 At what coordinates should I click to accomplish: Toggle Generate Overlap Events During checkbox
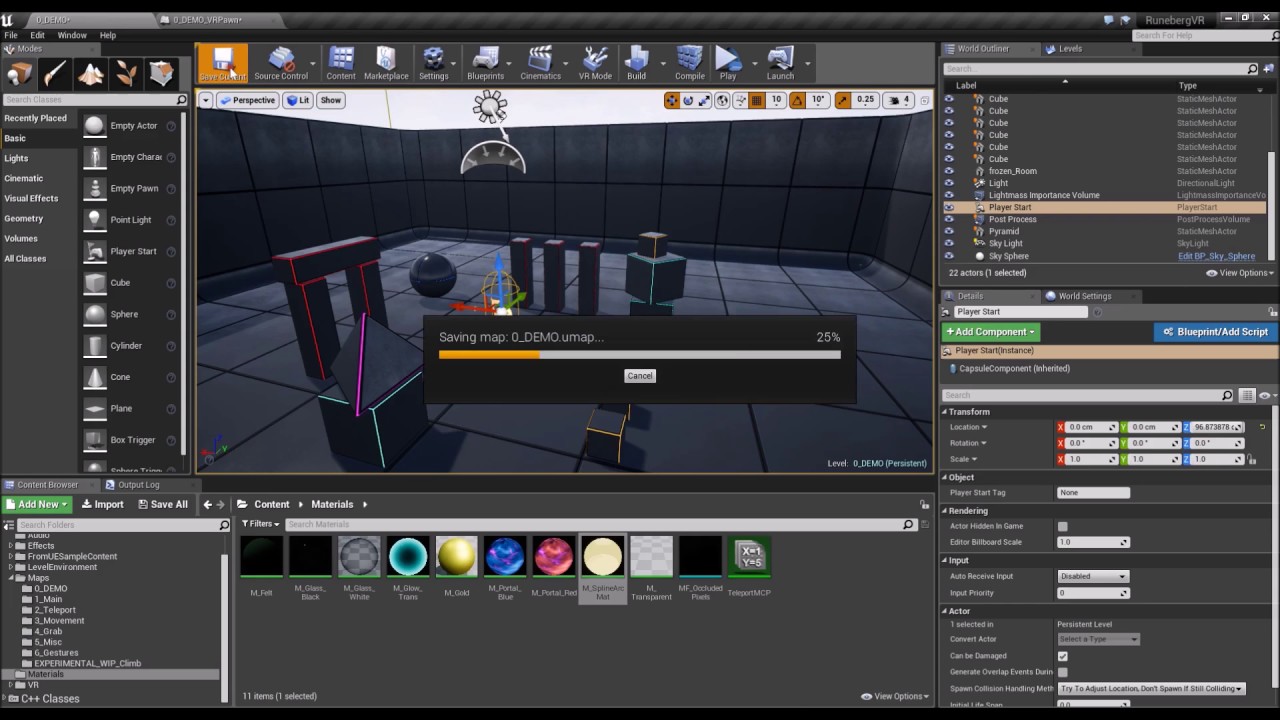(x=1062, y=672)
